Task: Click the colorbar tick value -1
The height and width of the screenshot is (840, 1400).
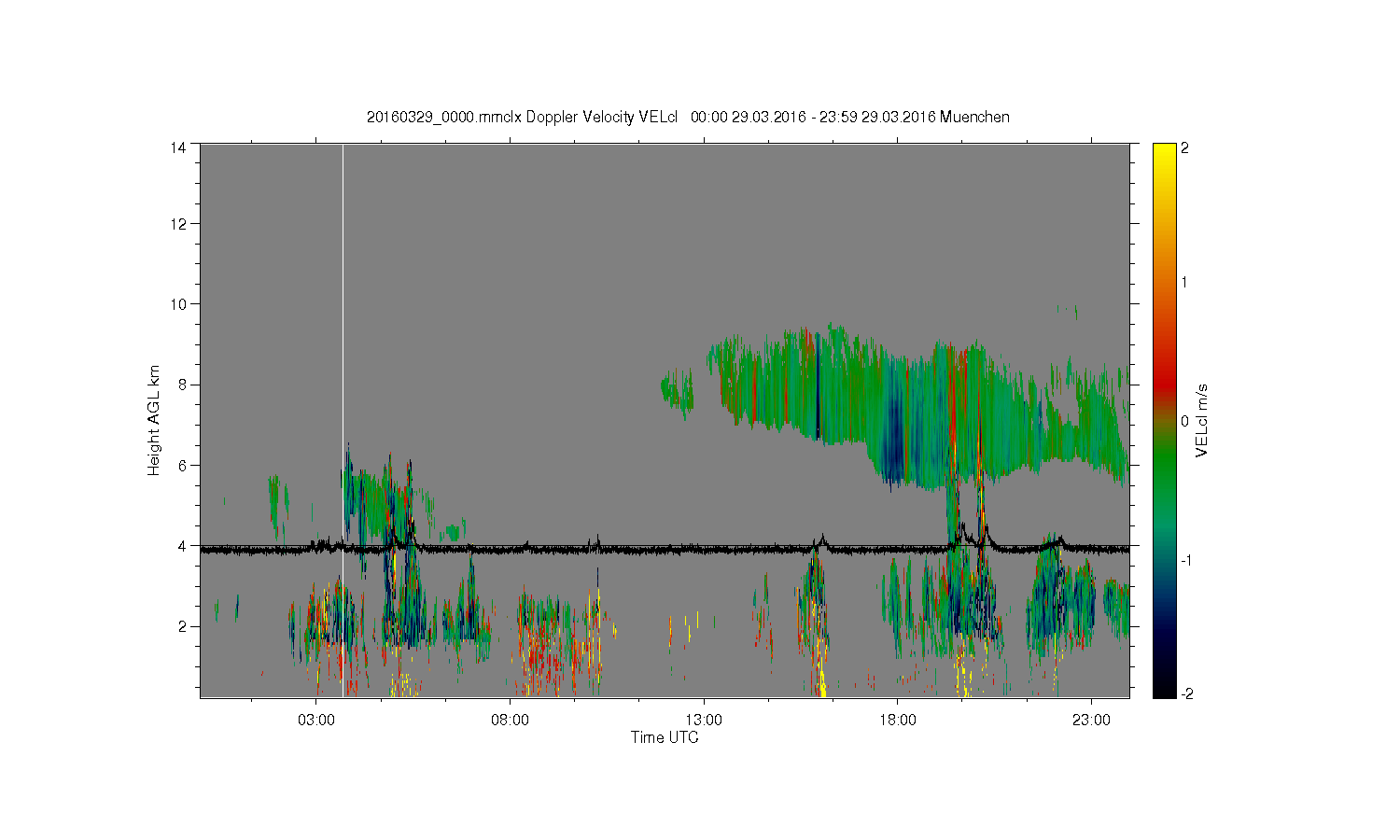Action: click(1189, 560)
